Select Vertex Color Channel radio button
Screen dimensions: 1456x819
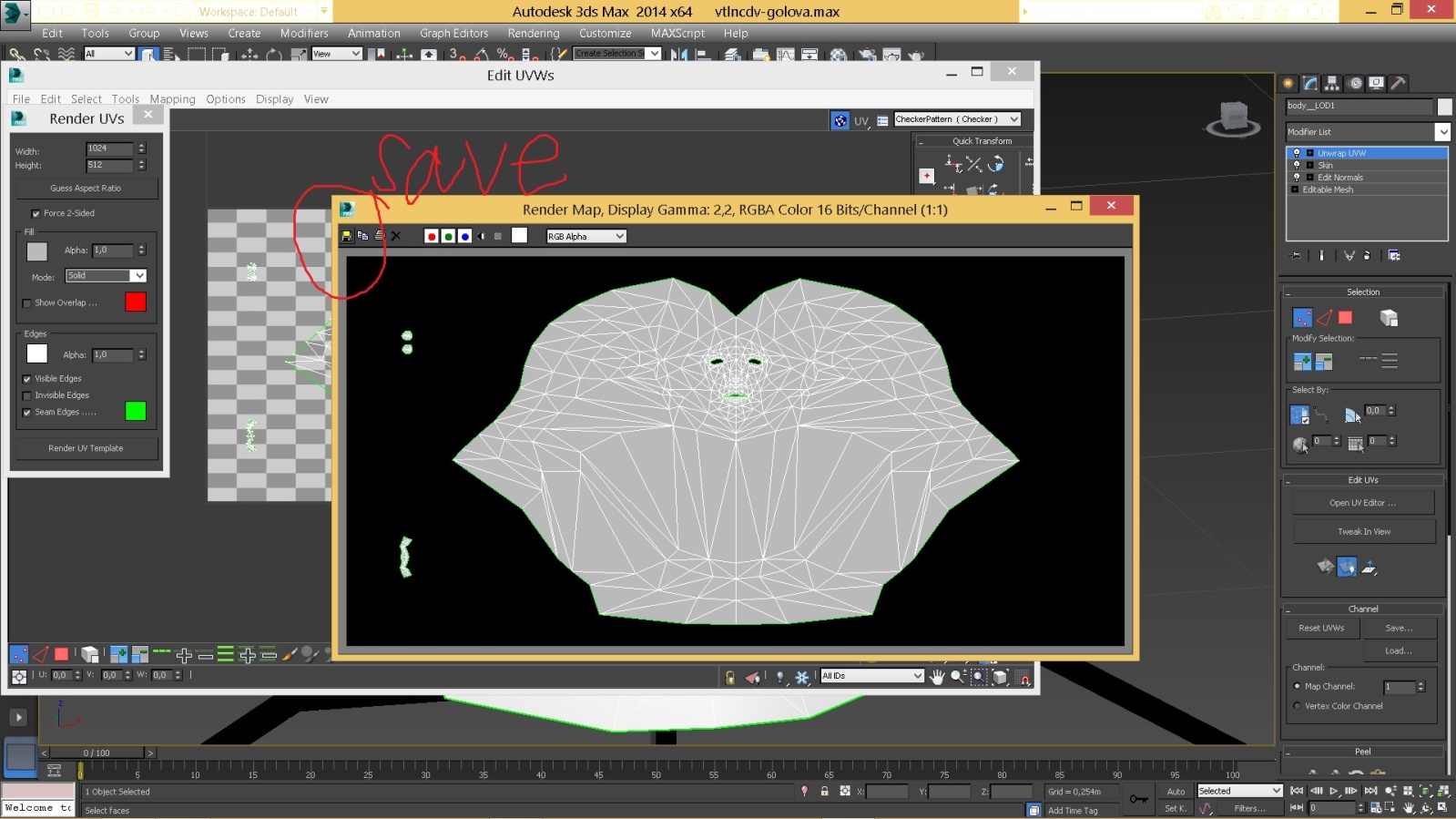coord(1297,706)
